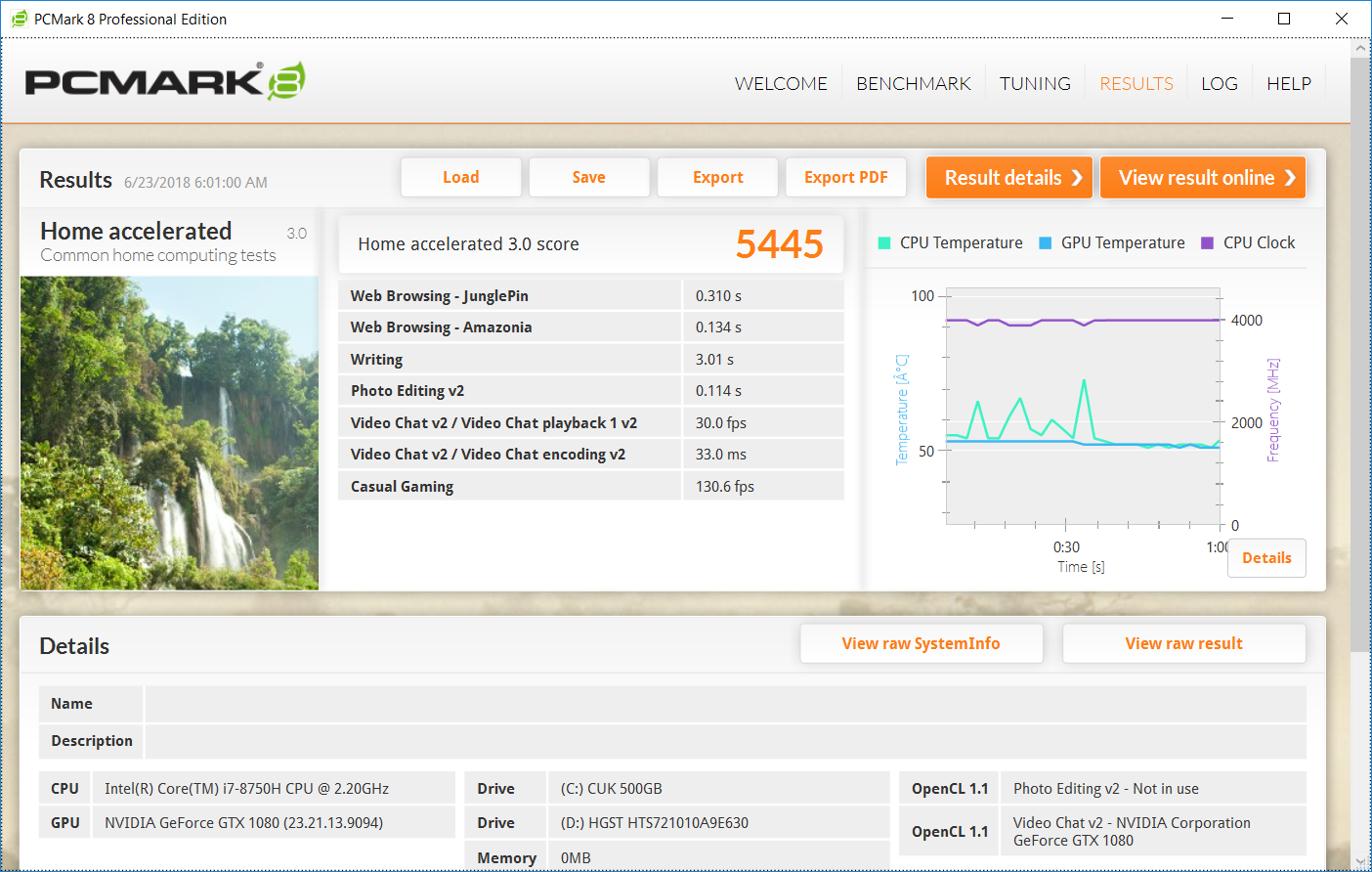Switch to the BENCHMARK tab
The image size is (1372, 872).
(x=914, y=83)
